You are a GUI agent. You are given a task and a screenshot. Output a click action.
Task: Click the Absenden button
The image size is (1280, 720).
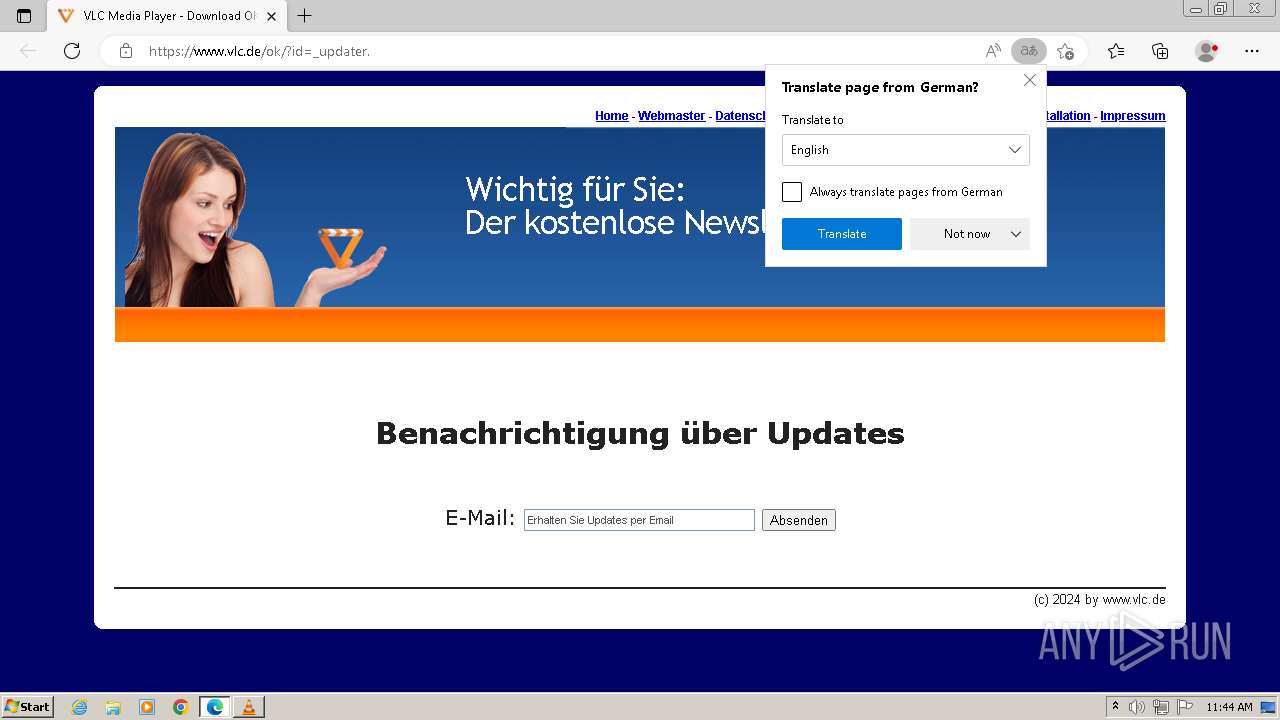(799, 520)
